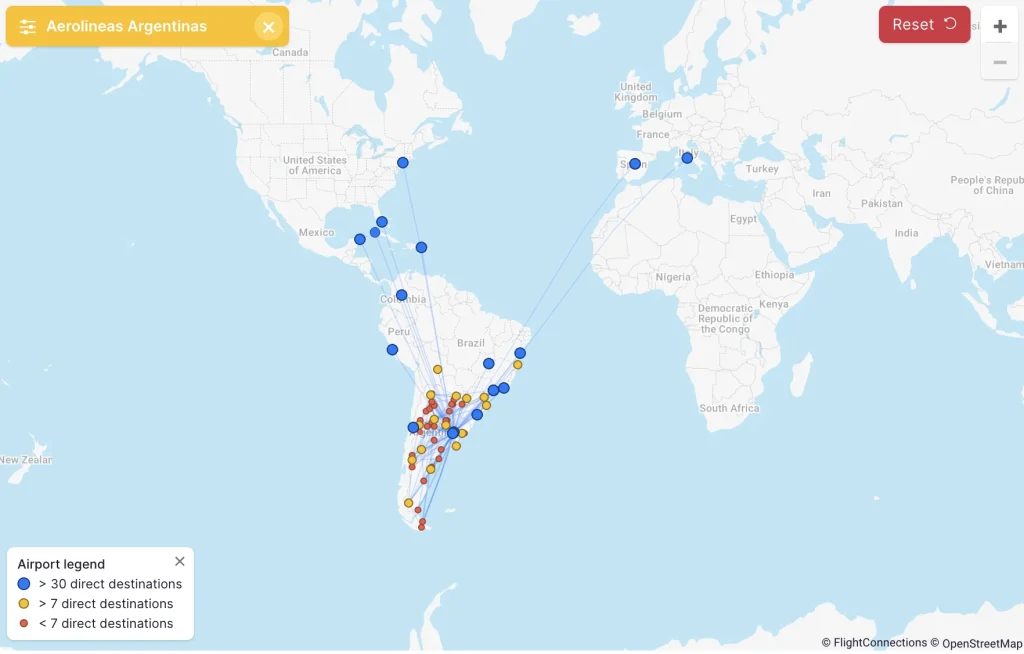1024x654 pixels.
Task: Select the yellow airport marker in Bolivia
Action: (x=438, y=370)
